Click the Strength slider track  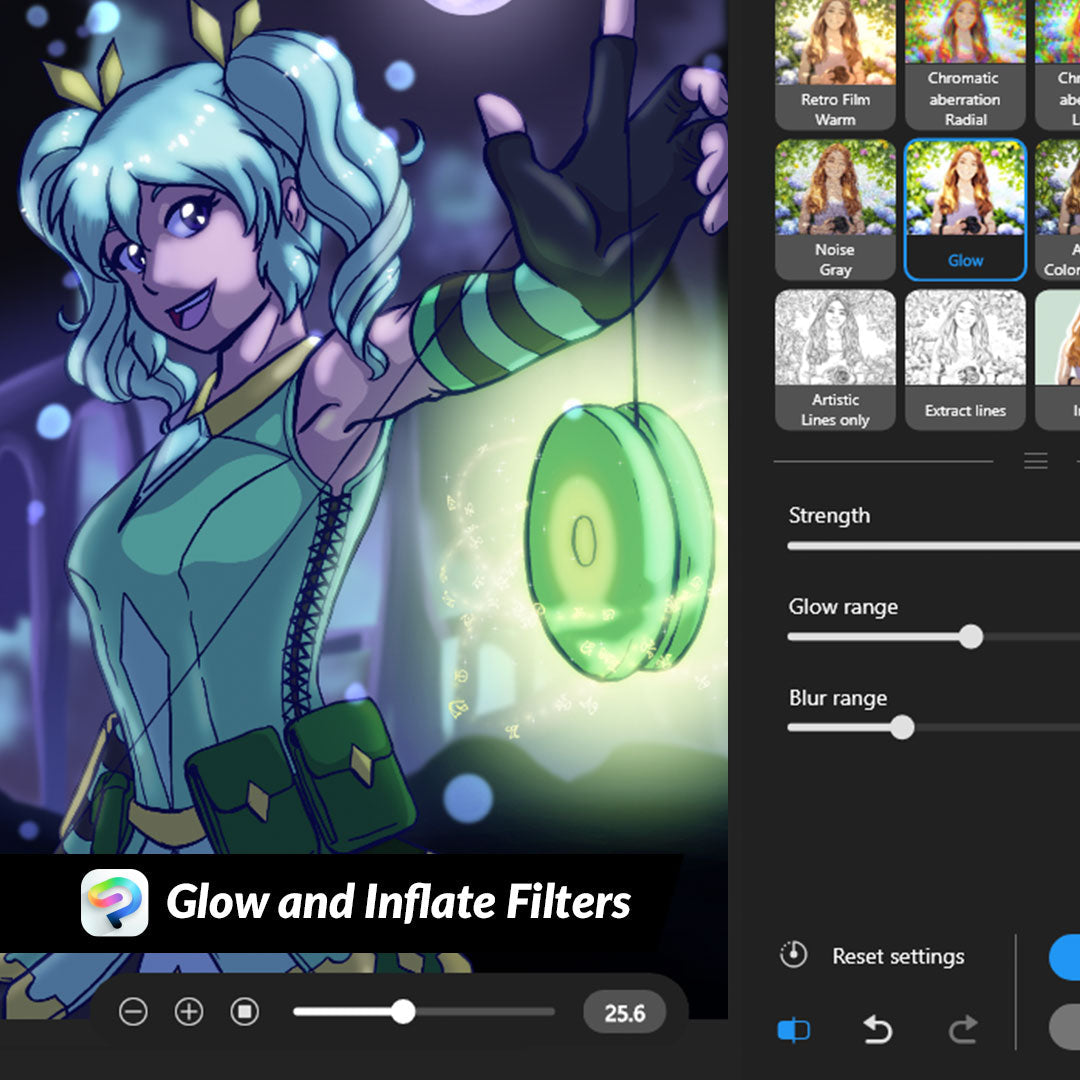(933, 546)
